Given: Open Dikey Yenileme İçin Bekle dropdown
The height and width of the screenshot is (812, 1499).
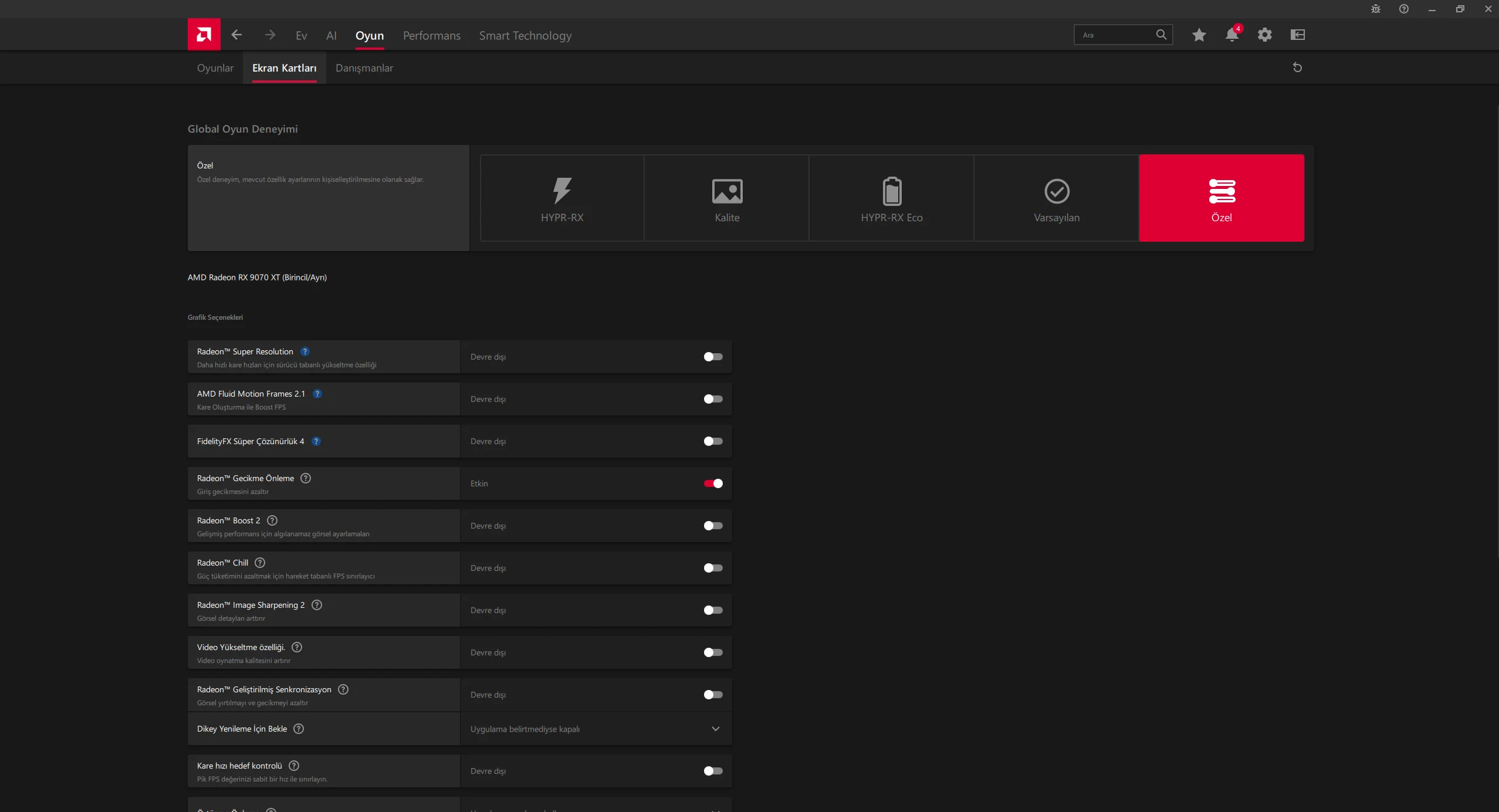Looking at the screenshot, I should 596,729.
